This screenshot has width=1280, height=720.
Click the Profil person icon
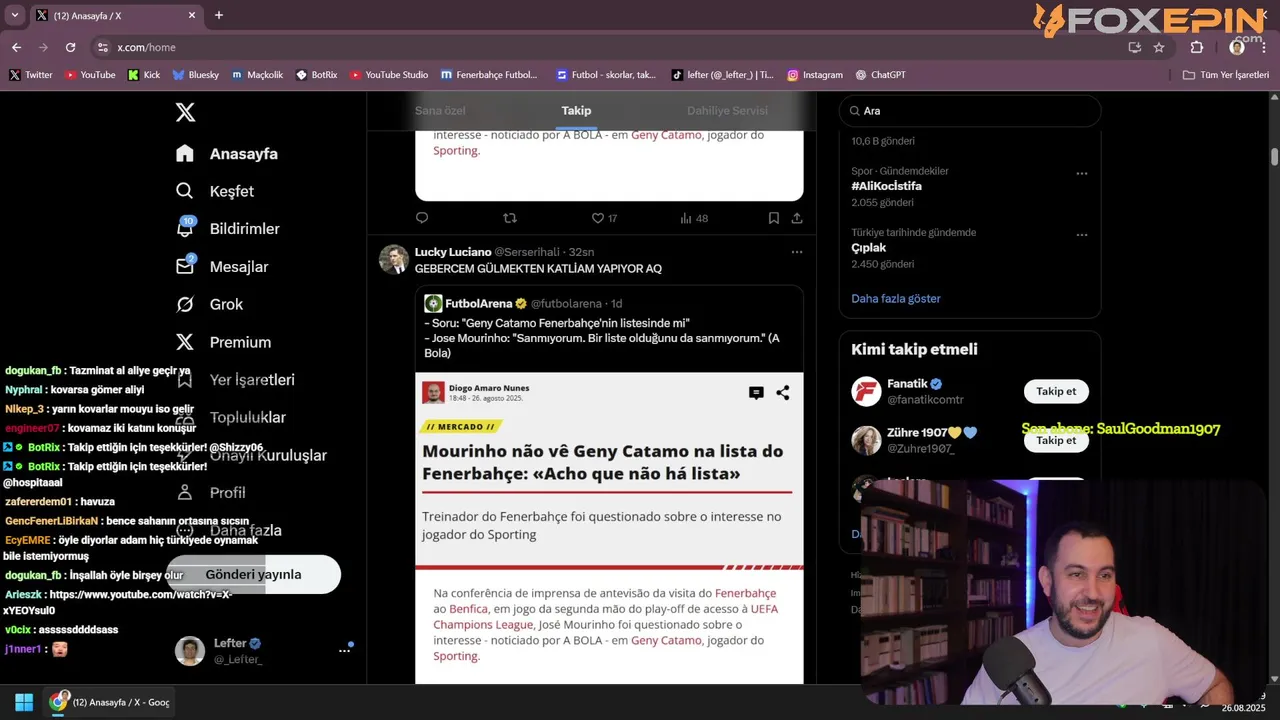185,492
